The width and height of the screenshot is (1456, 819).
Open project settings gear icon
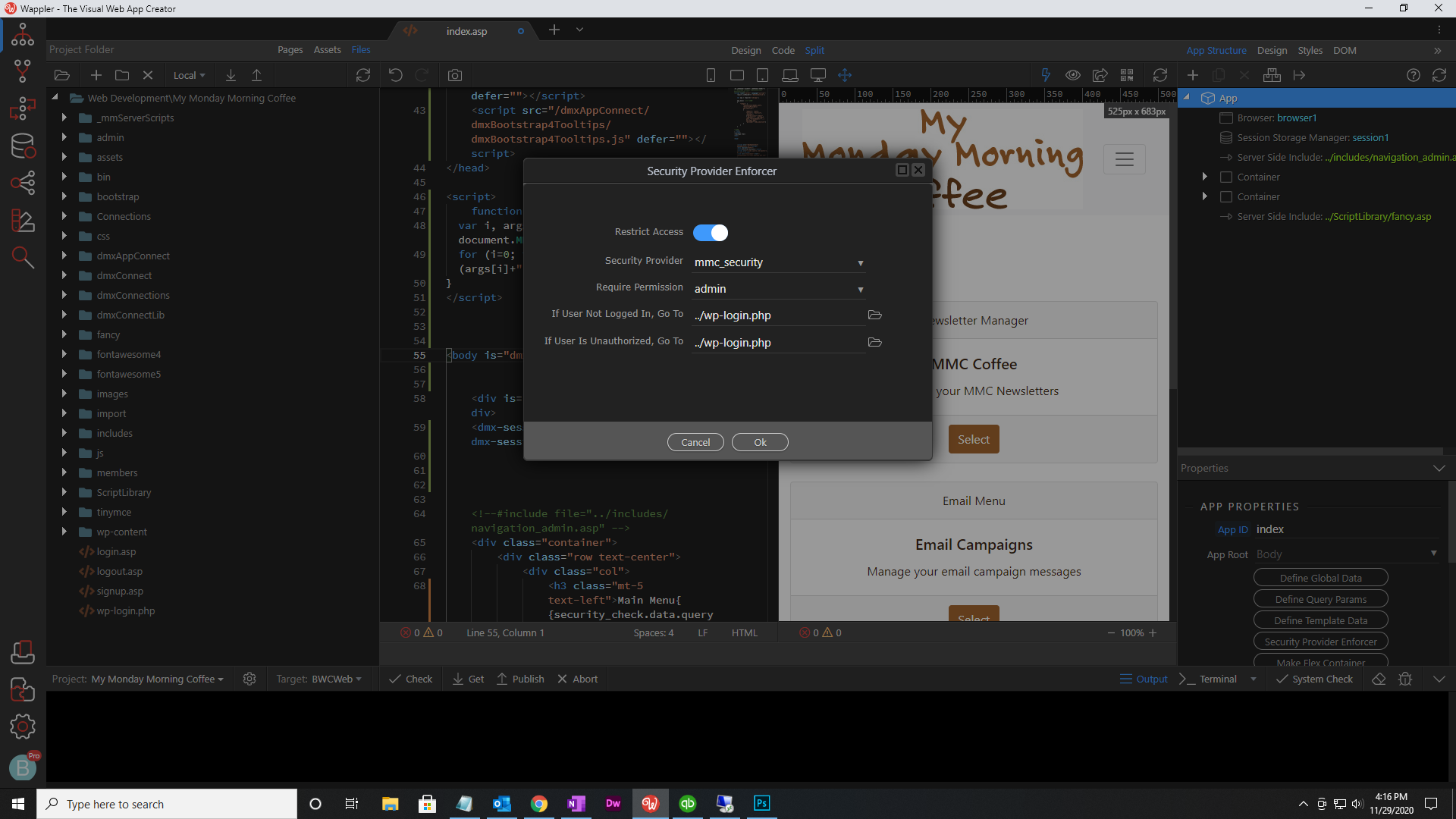click(249, 679)
